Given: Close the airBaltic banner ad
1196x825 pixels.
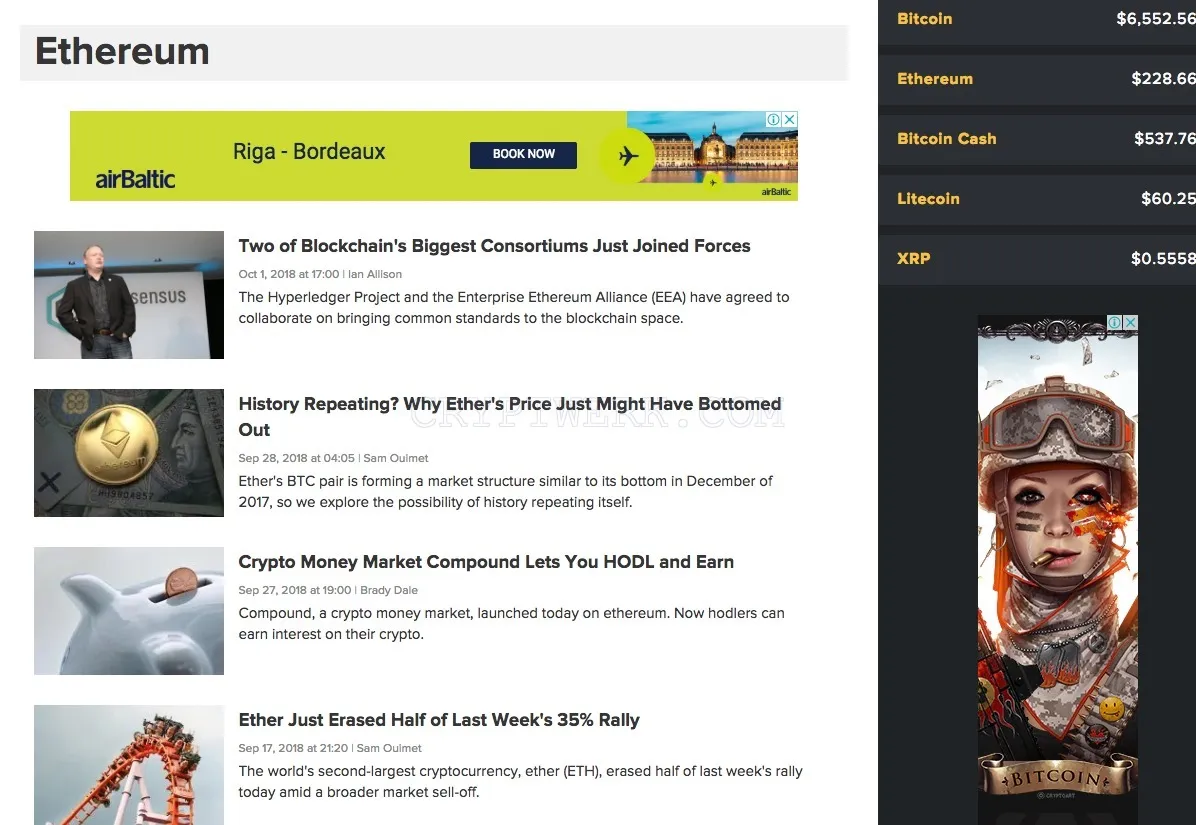Looking at the screenshot, I should click(x=790, y=120).
